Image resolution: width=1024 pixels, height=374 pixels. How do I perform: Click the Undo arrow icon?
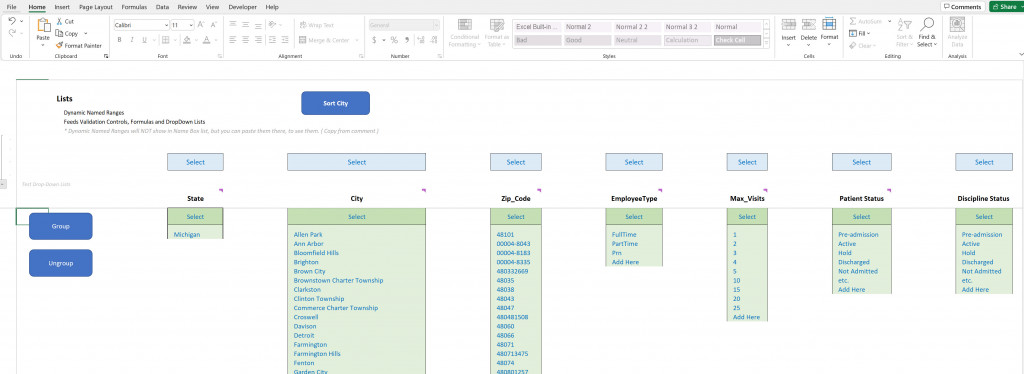coord(11,22)
